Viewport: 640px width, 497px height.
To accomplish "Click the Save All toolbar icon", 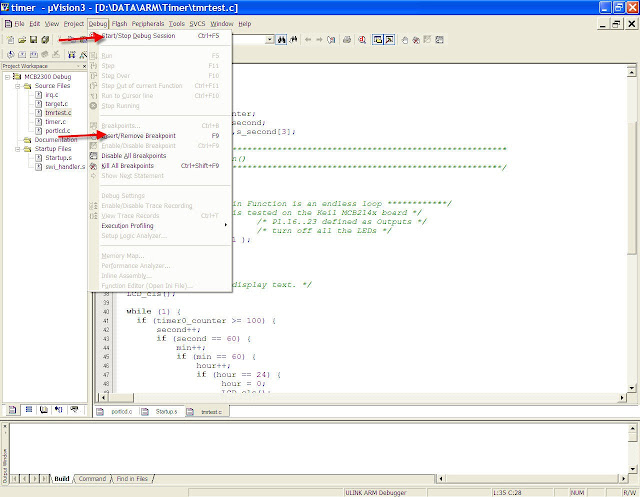I will click(45, 40).
